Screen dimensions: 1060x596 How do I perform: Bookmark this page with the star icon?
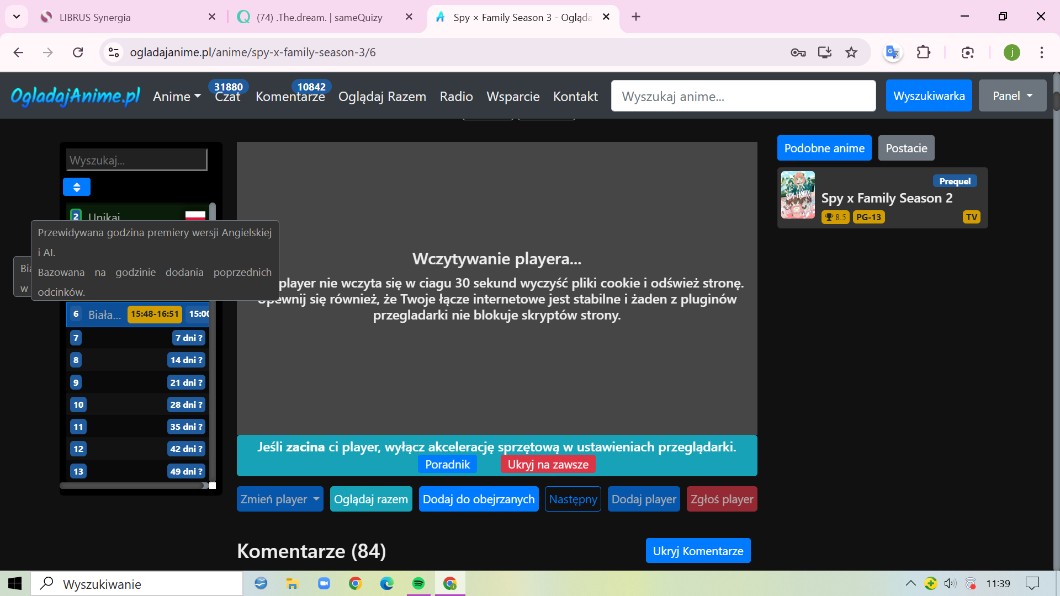[851, 52]
